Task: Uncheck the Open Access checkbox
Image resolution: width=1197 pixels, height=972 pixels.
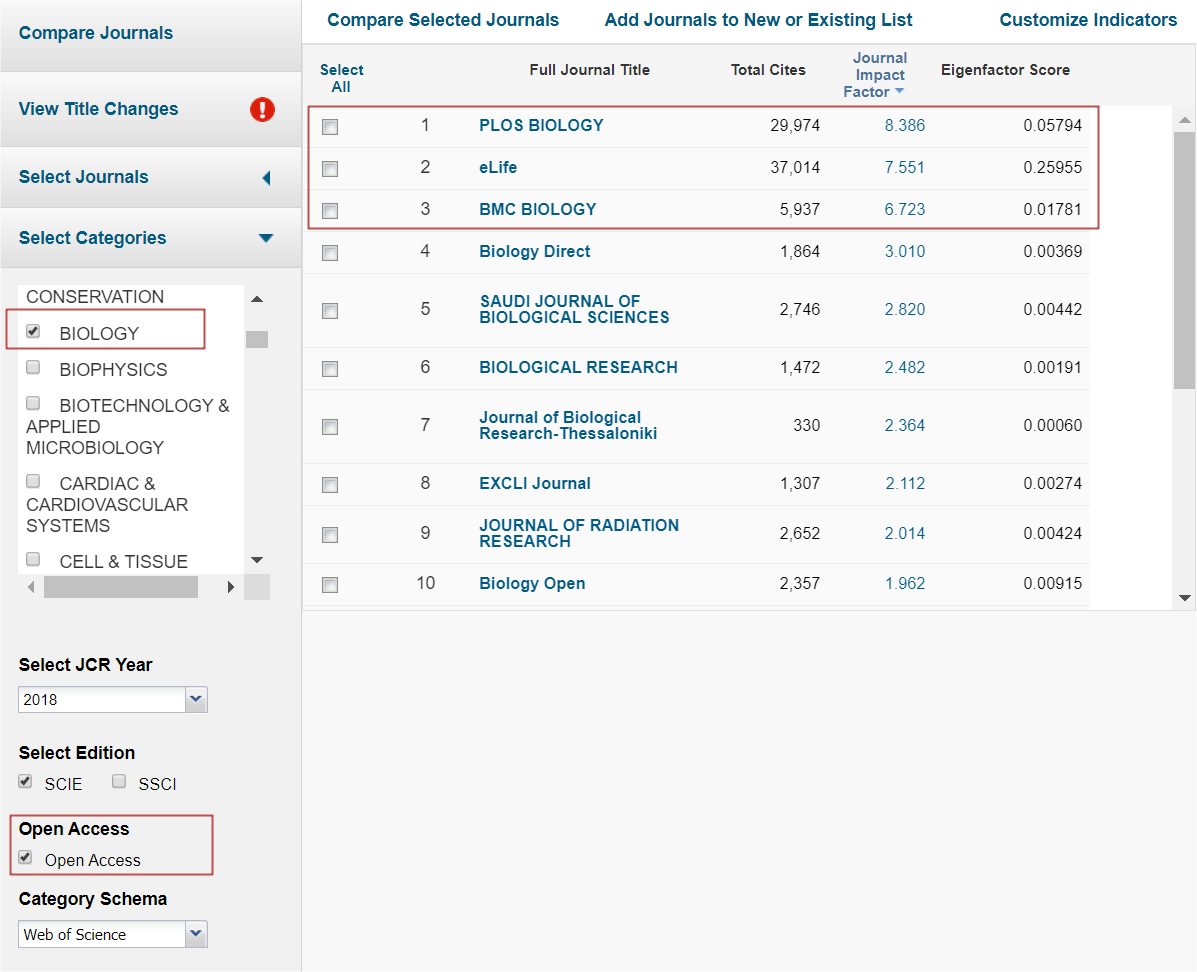Action: click(x=26, y=858)
